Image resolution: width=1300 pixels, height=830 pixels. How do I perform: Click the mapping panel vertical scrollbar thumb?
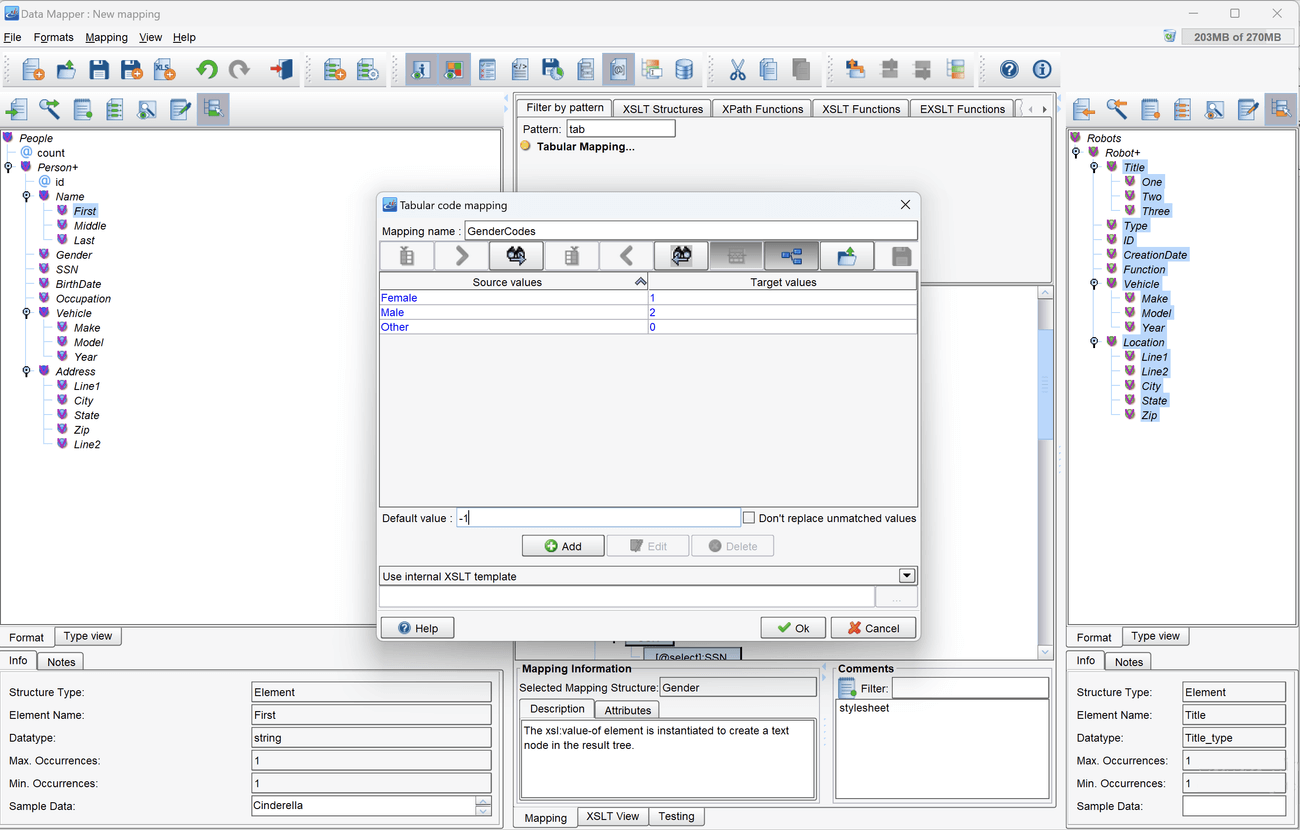point(1046,385)
